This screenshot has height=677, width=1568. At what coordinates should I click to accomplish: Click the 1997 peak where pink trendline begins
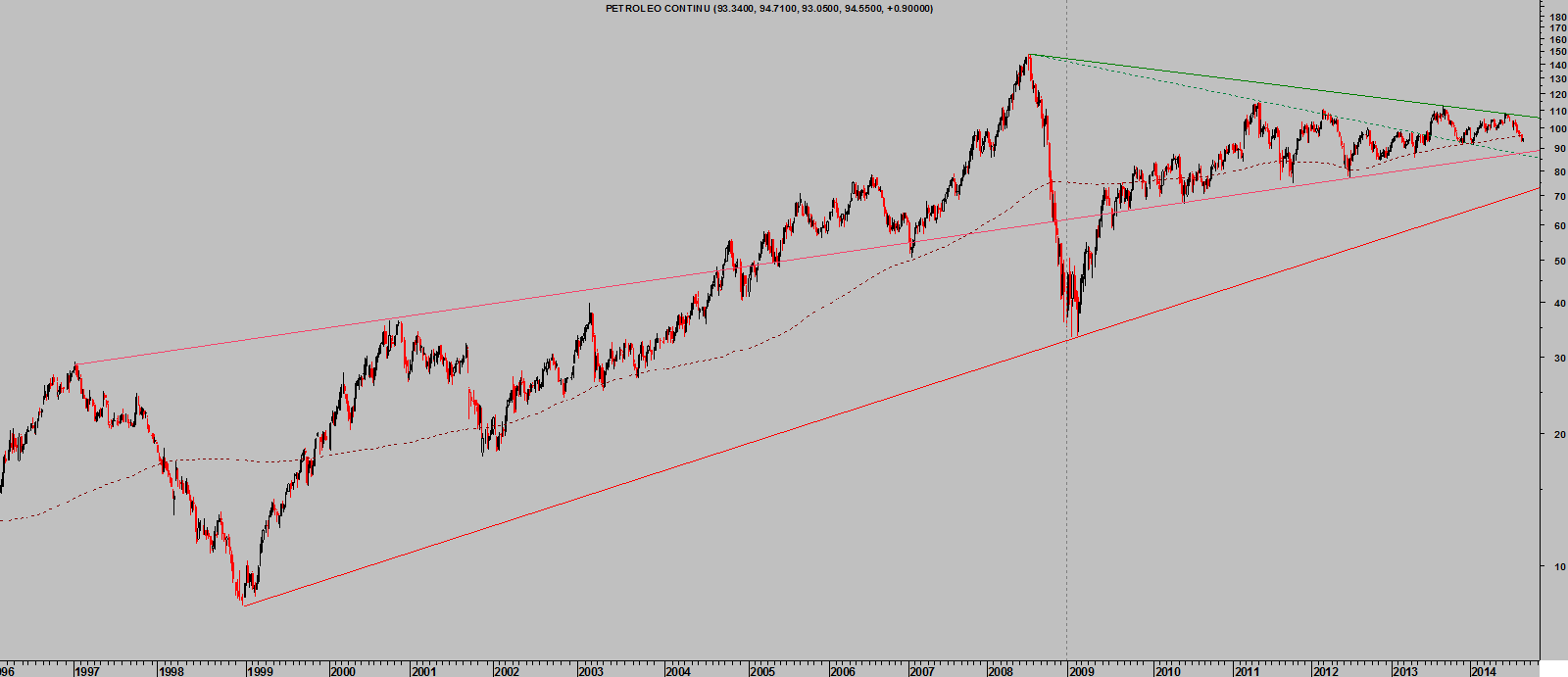click(75, 364)
